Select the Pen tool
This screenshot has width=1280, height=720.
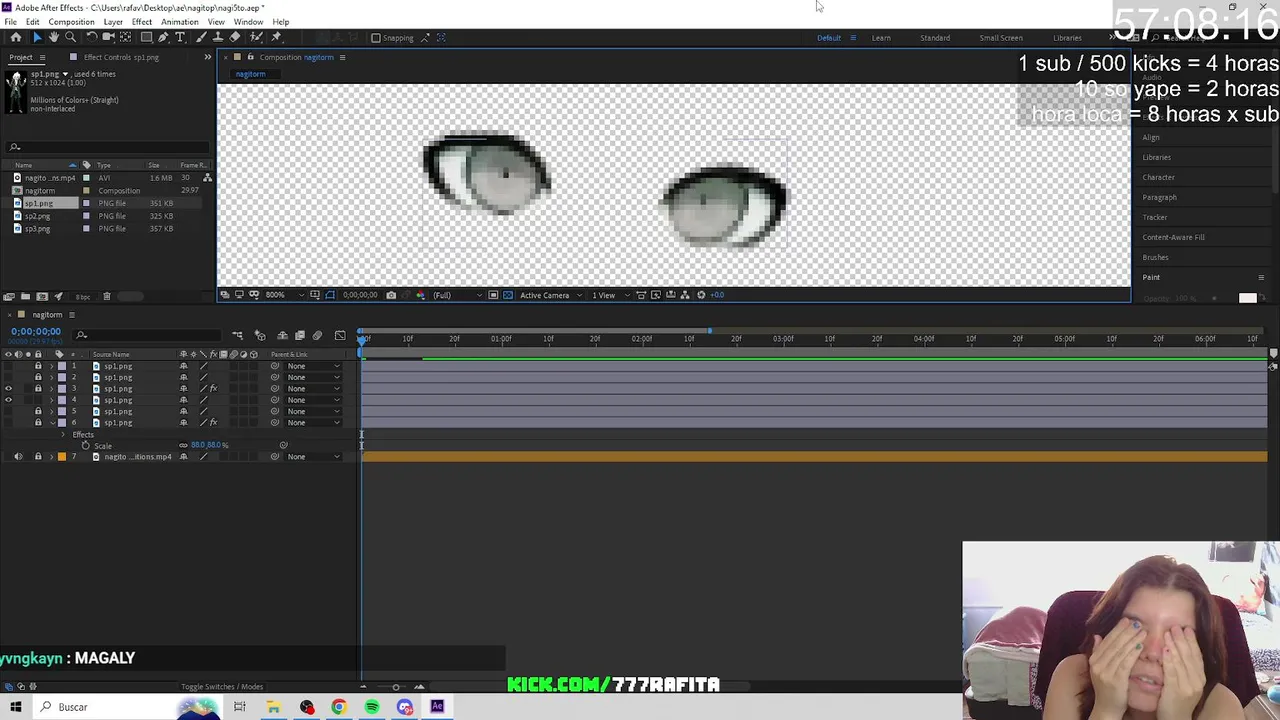[x=163, y=37]
